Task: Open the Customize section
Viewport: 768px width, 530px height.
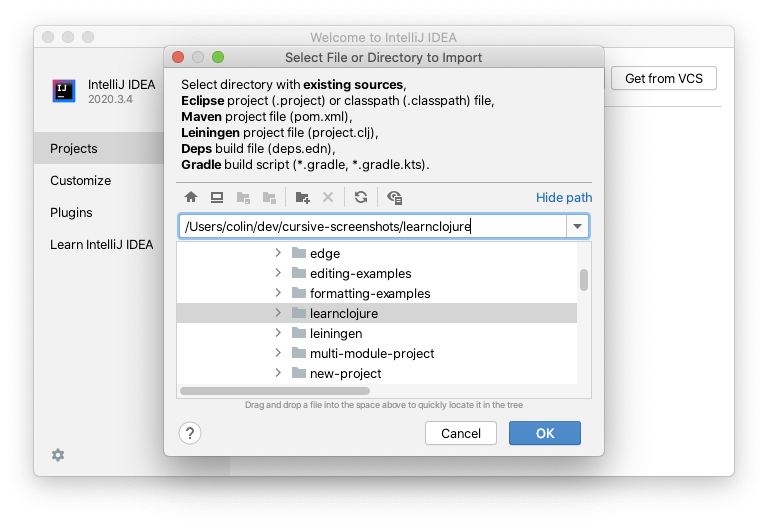Action: pyautogui.click(x=80, y=181)
